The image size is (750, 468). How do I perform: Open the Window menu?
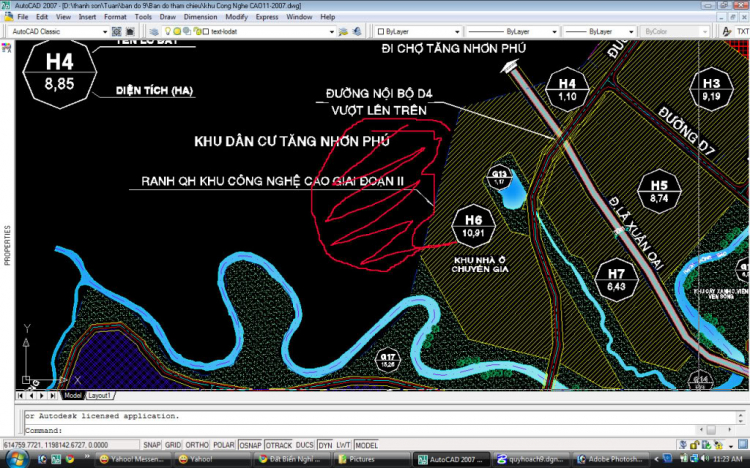299,17
